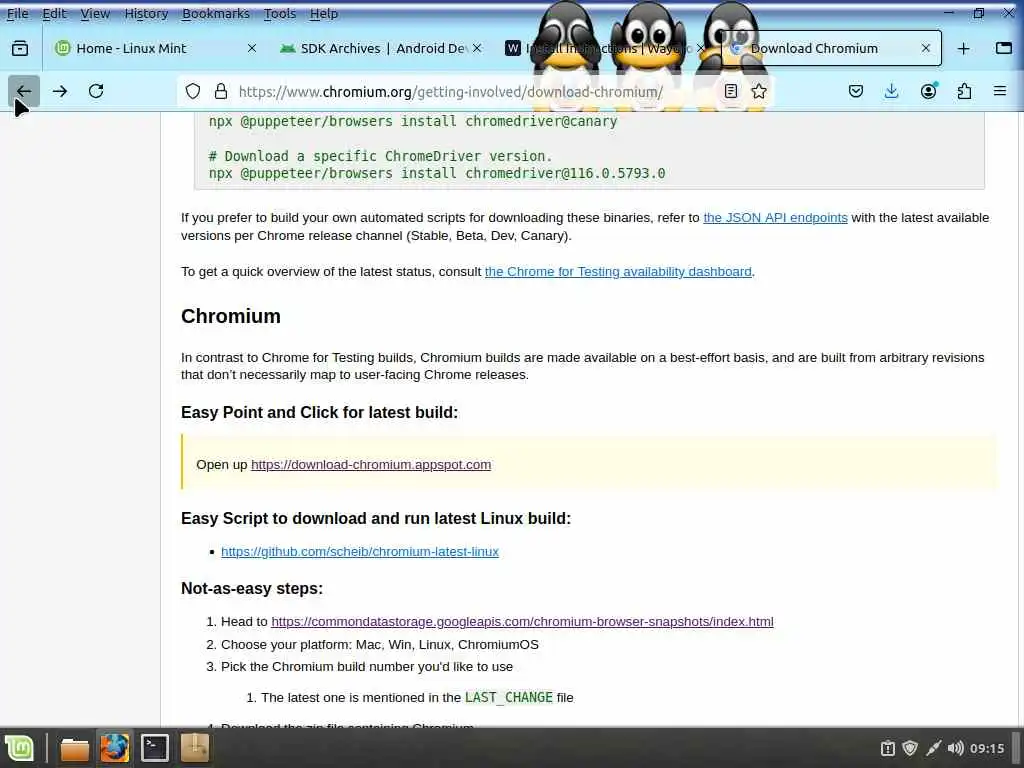
Task: Click the Chromium section heading
Action: pyautogui.click(x=231, y=316)
